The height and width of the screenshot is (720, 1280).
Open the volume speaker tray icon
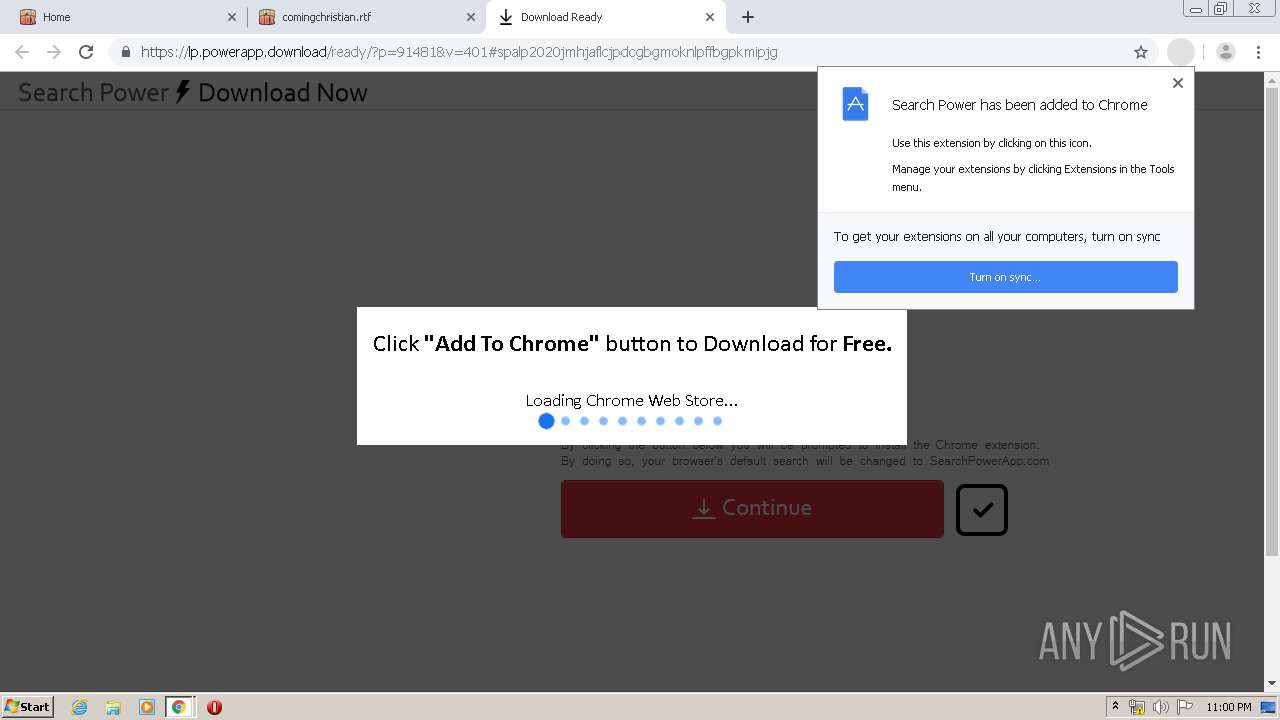(x=1160, y=707)
